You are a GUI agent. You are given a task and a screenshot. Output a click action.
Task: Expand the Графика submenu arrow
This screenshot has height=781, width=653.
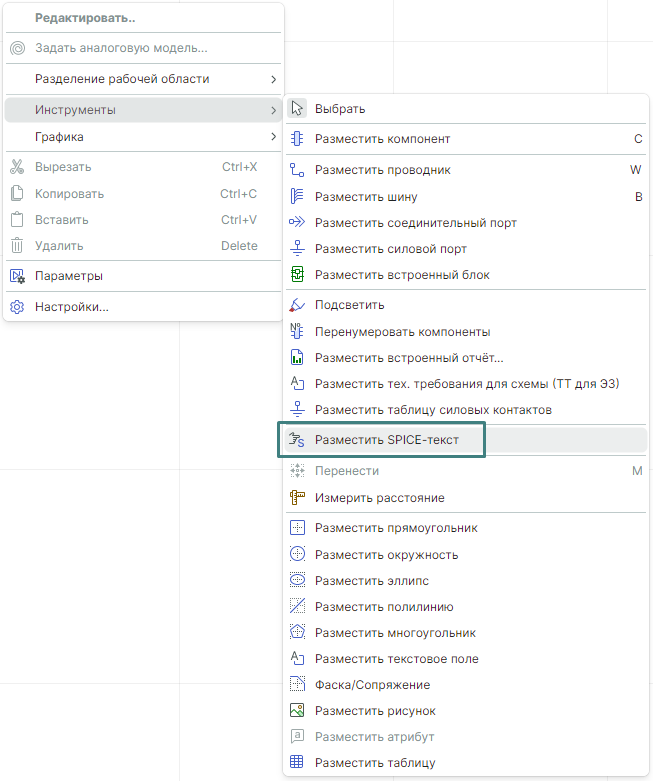[273, 137]
